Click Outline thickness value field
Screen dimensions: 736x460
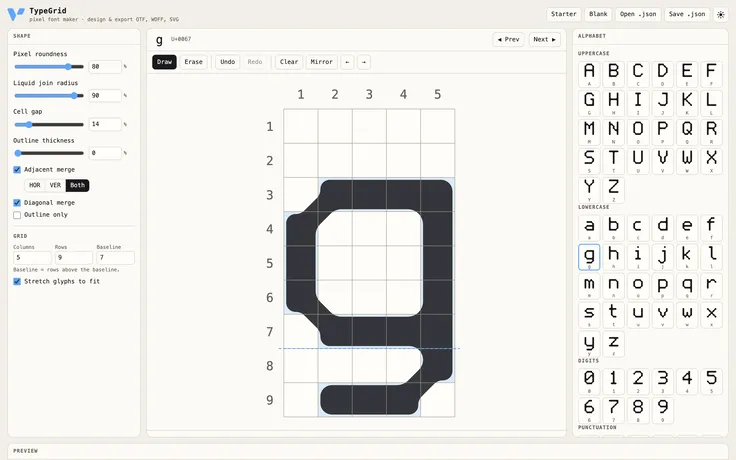pyautogui.click(x=105, y=153)
